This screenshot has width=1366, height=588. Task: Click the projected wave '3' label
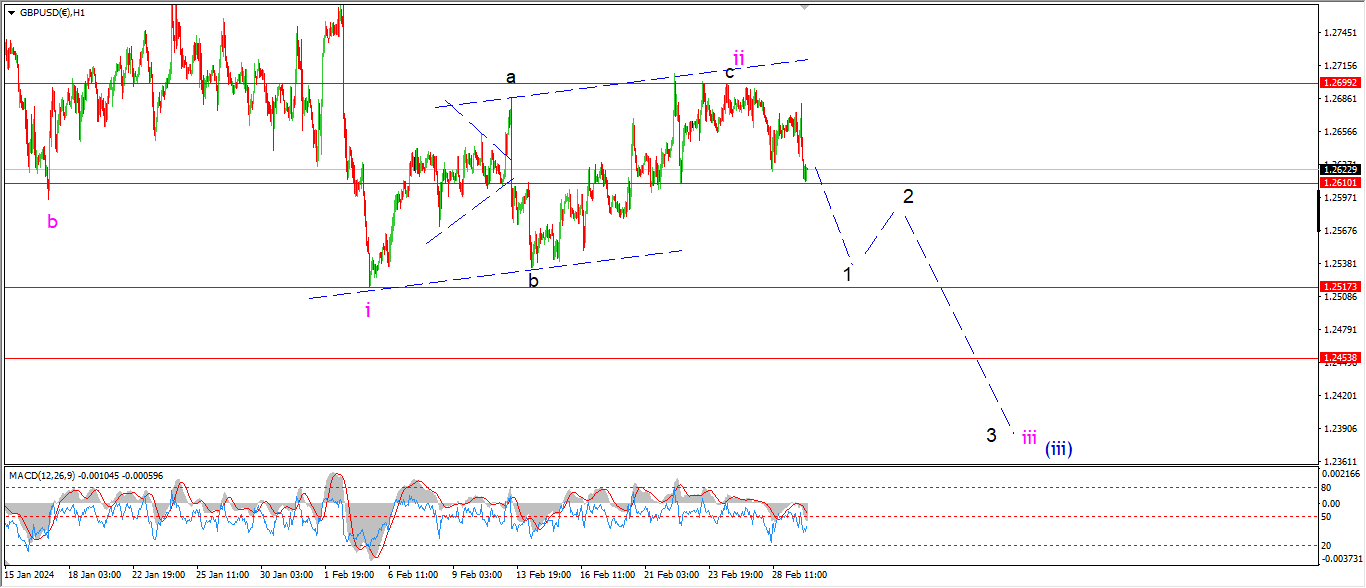tap(991, 435)
